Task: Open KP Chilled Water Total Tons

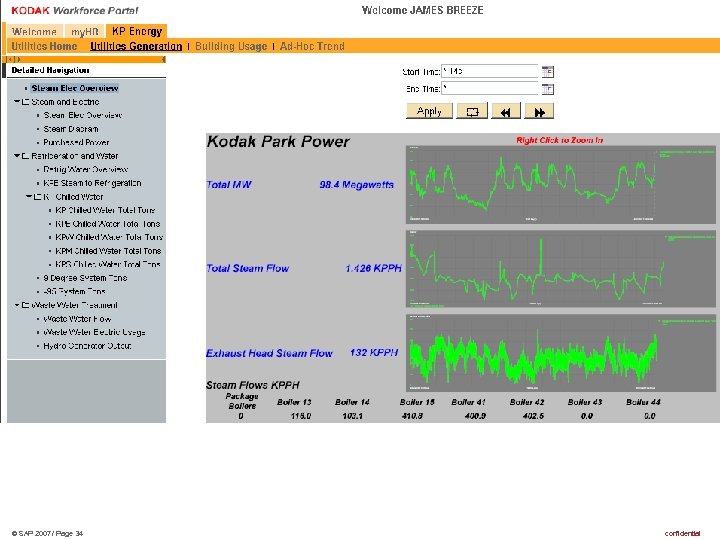Action: coord(105,210)
